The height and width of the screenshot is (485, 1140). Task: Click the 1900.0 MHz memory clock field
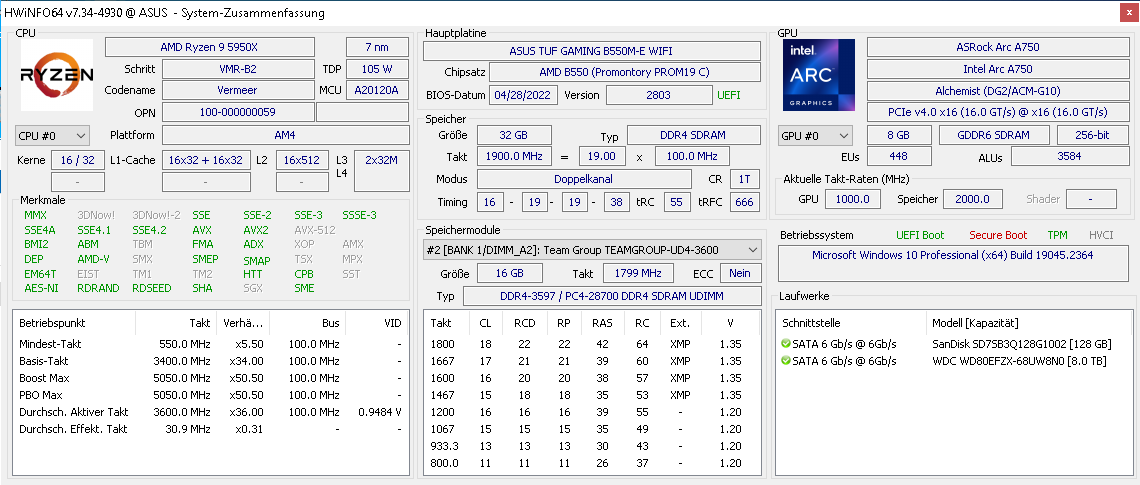pos(513,156)
